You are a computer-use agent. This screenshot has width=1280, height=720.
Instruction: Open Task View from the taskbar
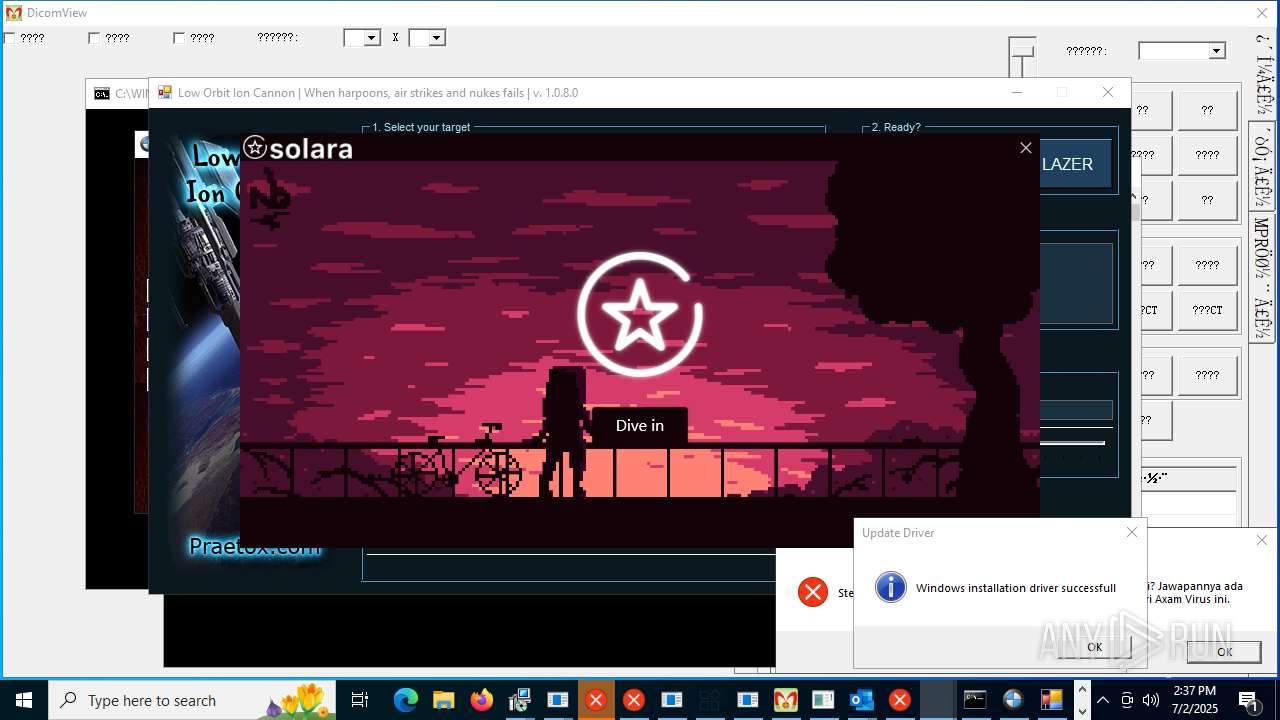[360, 700]
